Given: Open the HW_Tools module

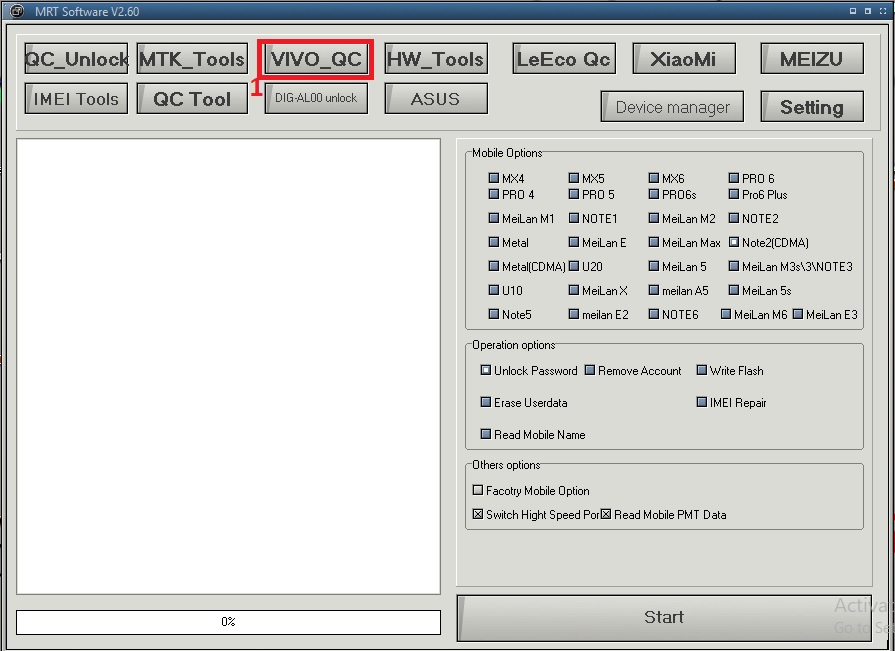Looking at the screenshot, I should [x=436, y=59].
